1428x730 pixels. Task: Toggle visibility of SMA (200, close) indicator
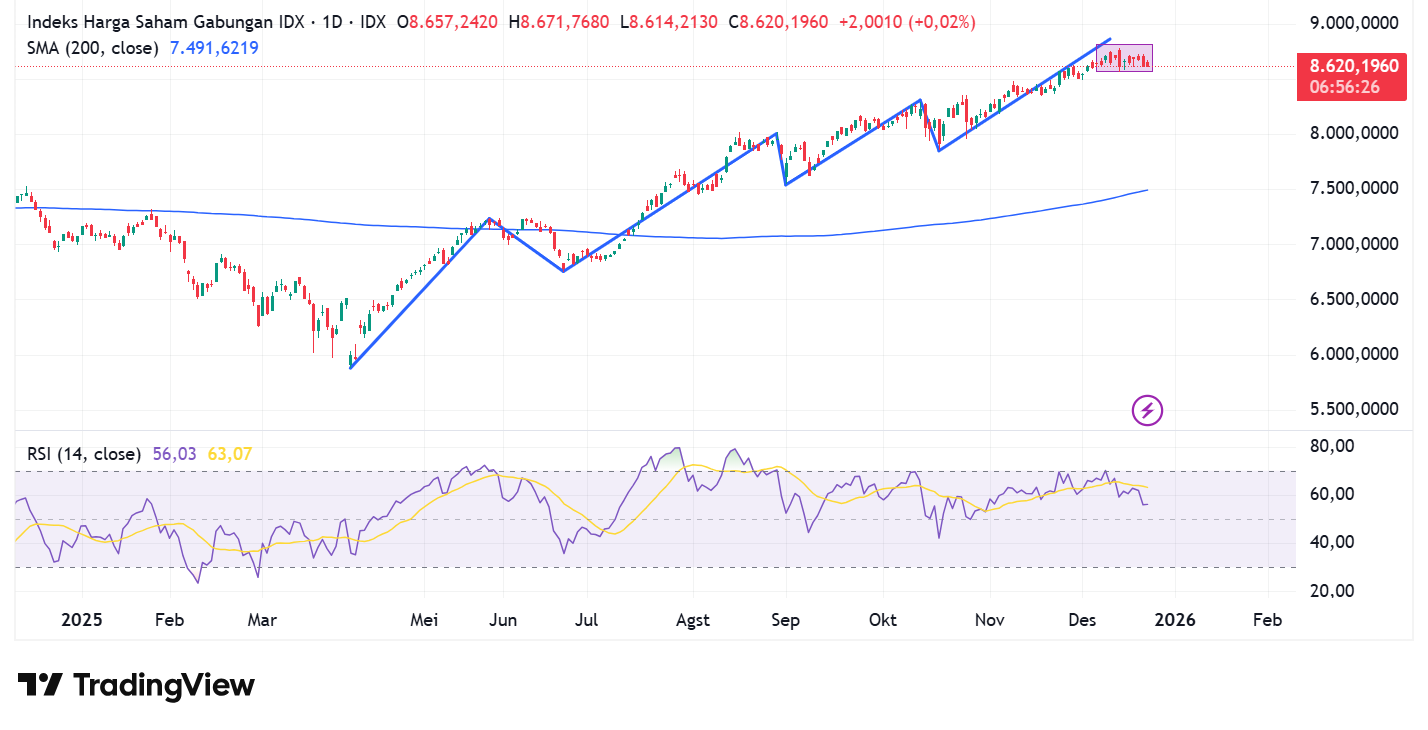click(x=93, y=47)
